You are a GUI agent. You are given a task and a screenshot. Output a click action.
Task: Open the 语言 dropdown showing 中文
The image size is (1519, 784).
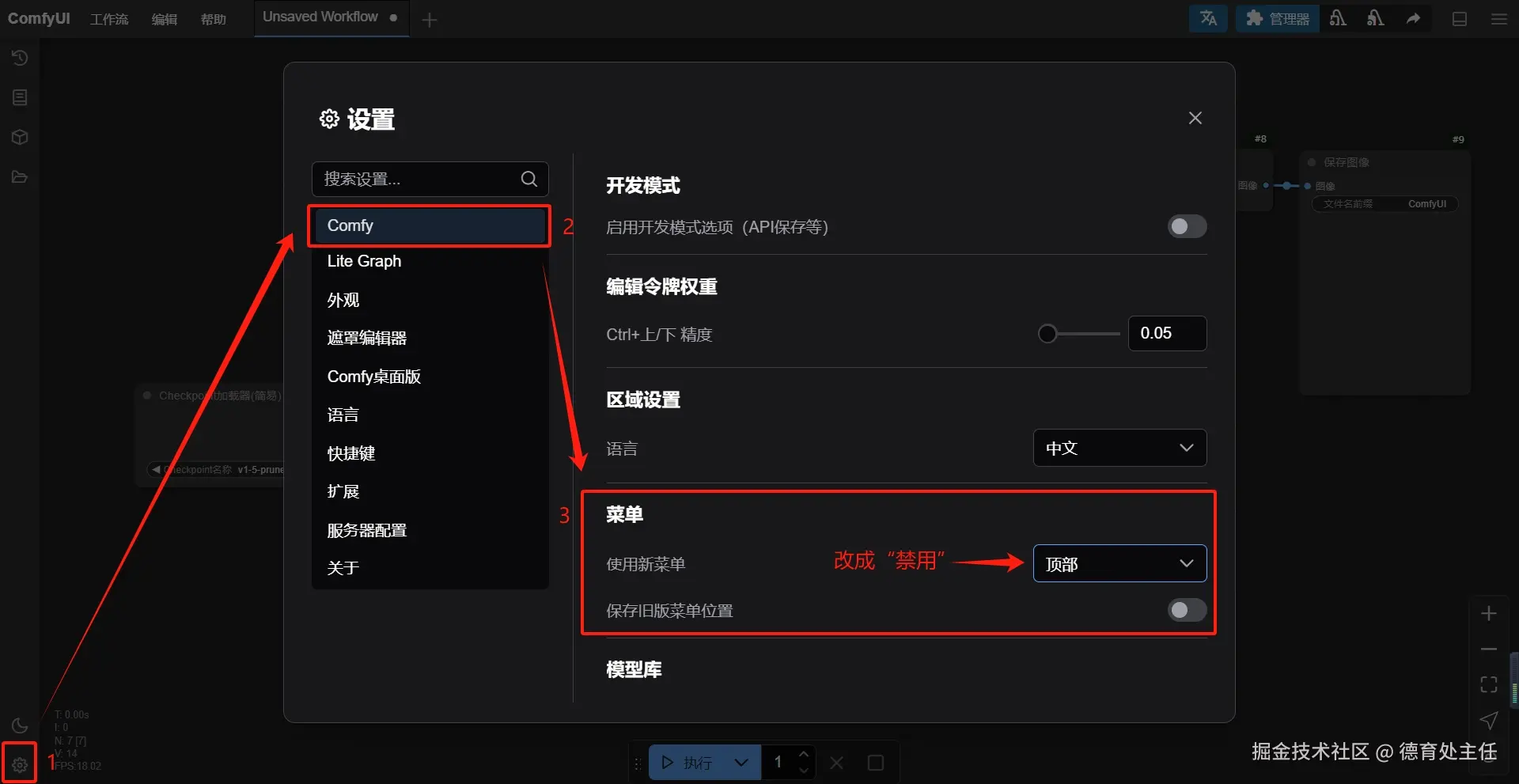[1119, 448]
